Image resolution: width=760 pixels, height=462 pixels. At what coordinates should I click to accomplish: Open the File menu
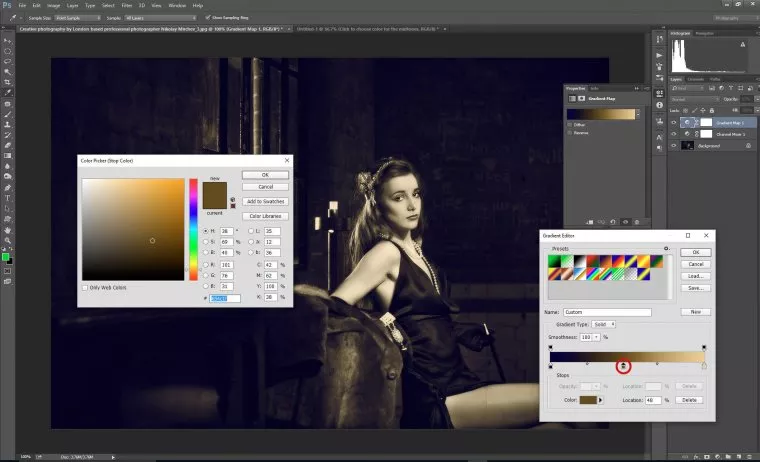22,5
